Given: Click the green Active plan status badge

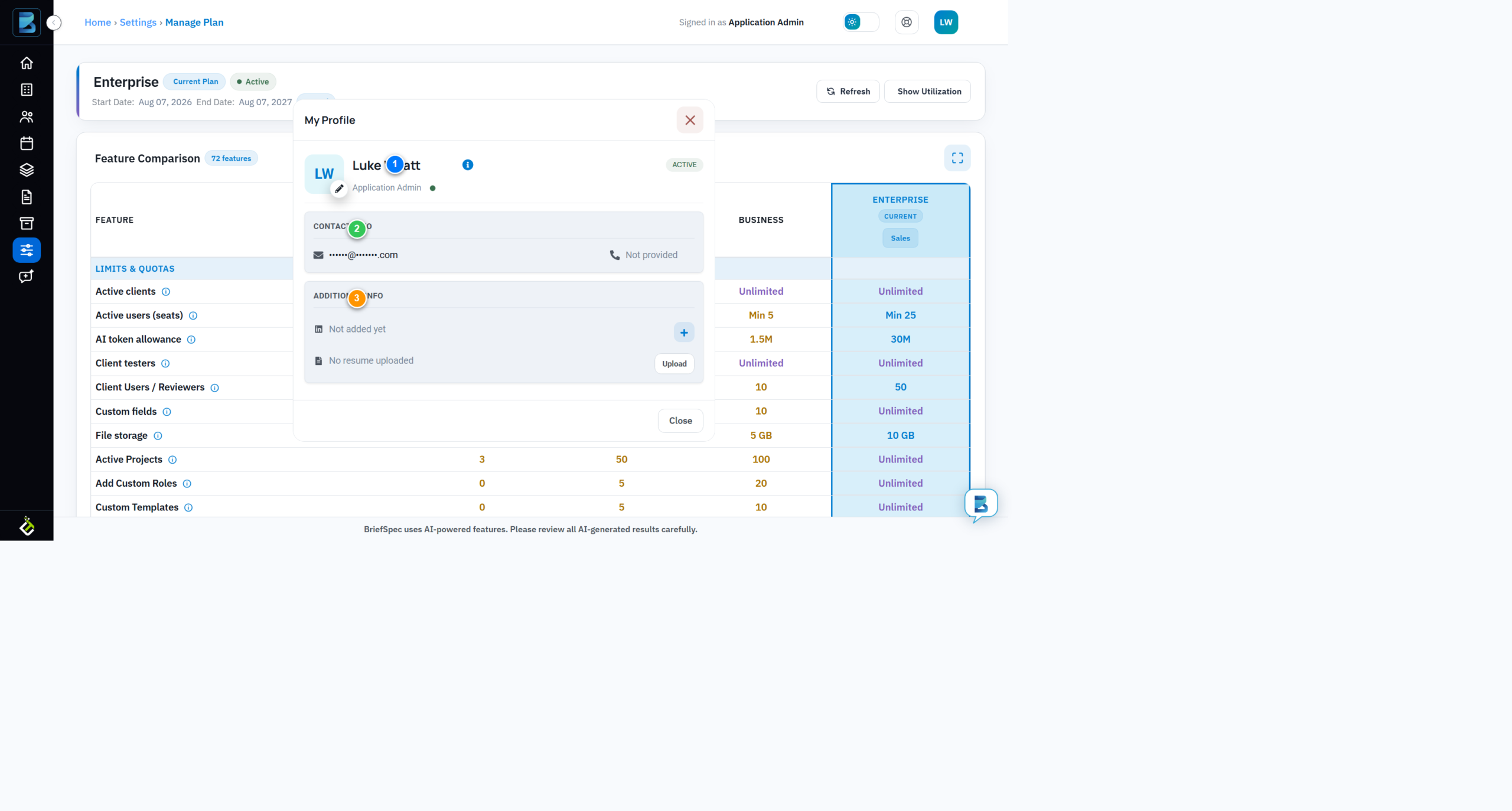Looking at the screenshot, I should click(x=253, y=82).
